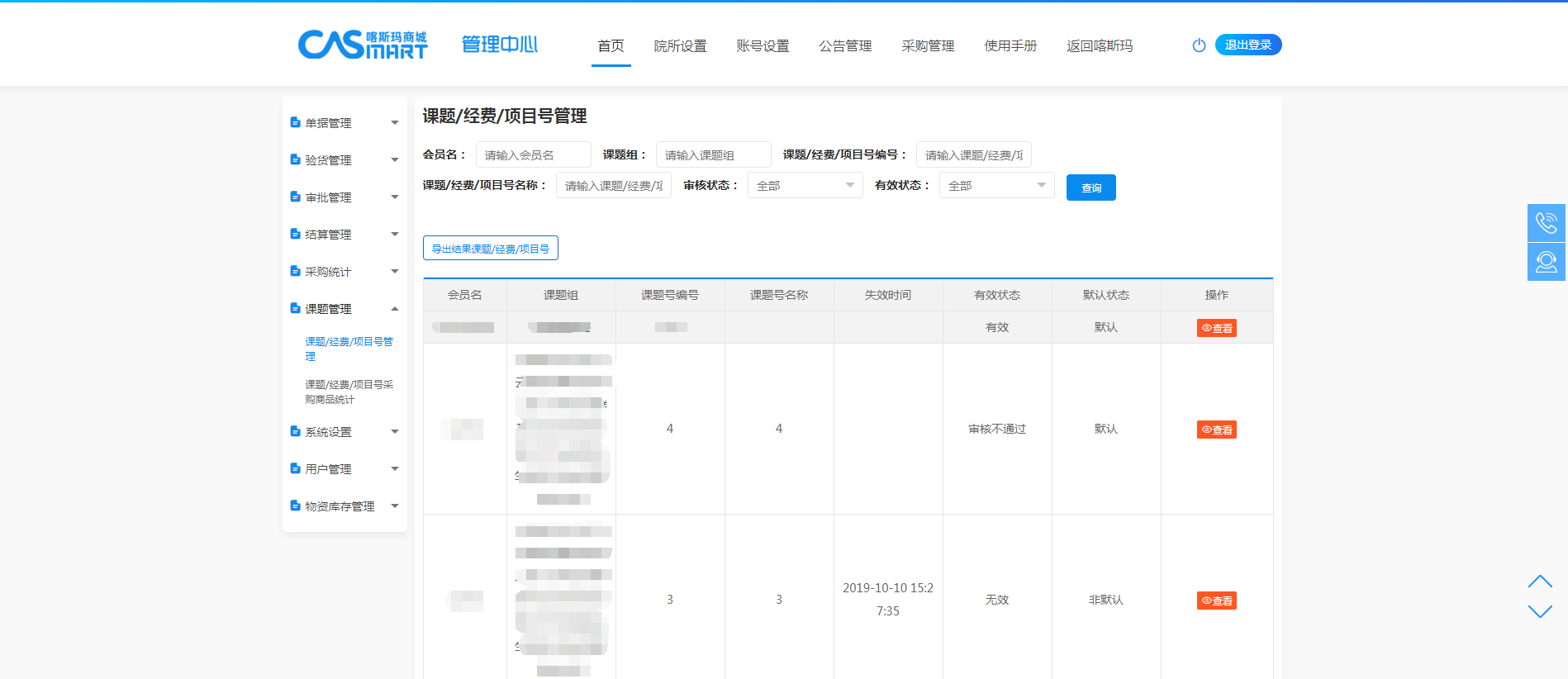Click the scroll-down arrow icon

point(1540,611)
